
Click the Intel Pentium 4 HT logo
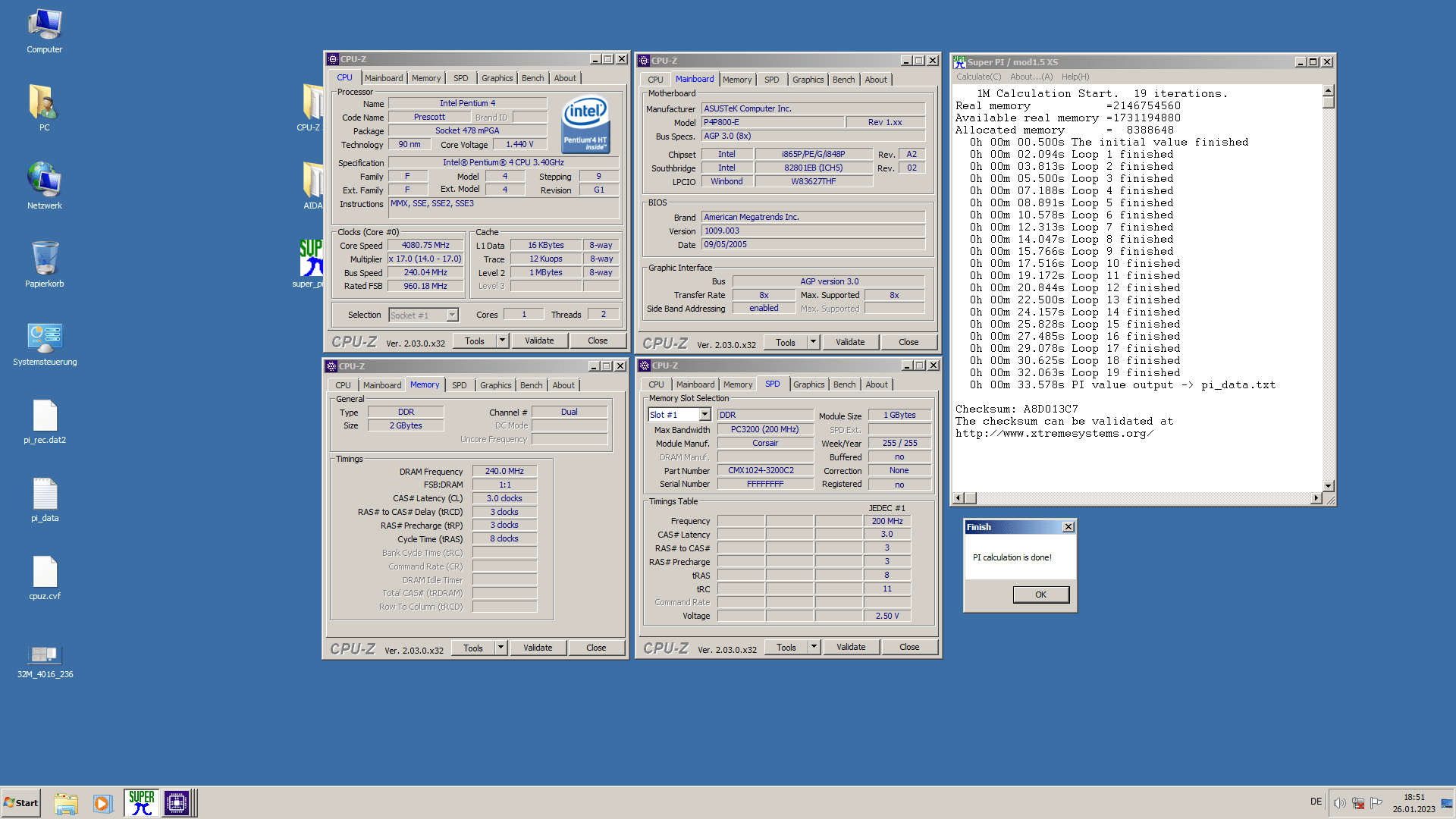(585, 124)
